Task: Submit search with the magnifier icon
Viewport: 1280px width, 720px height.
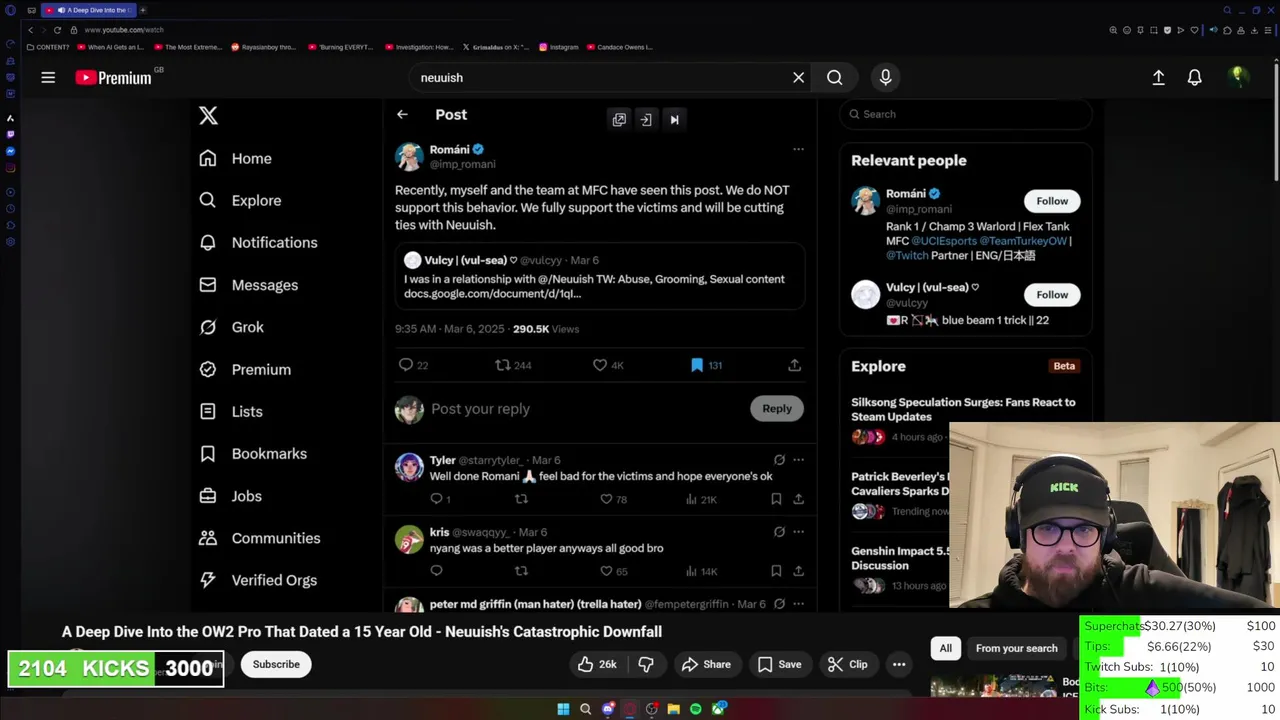Action: click(834, 77)
